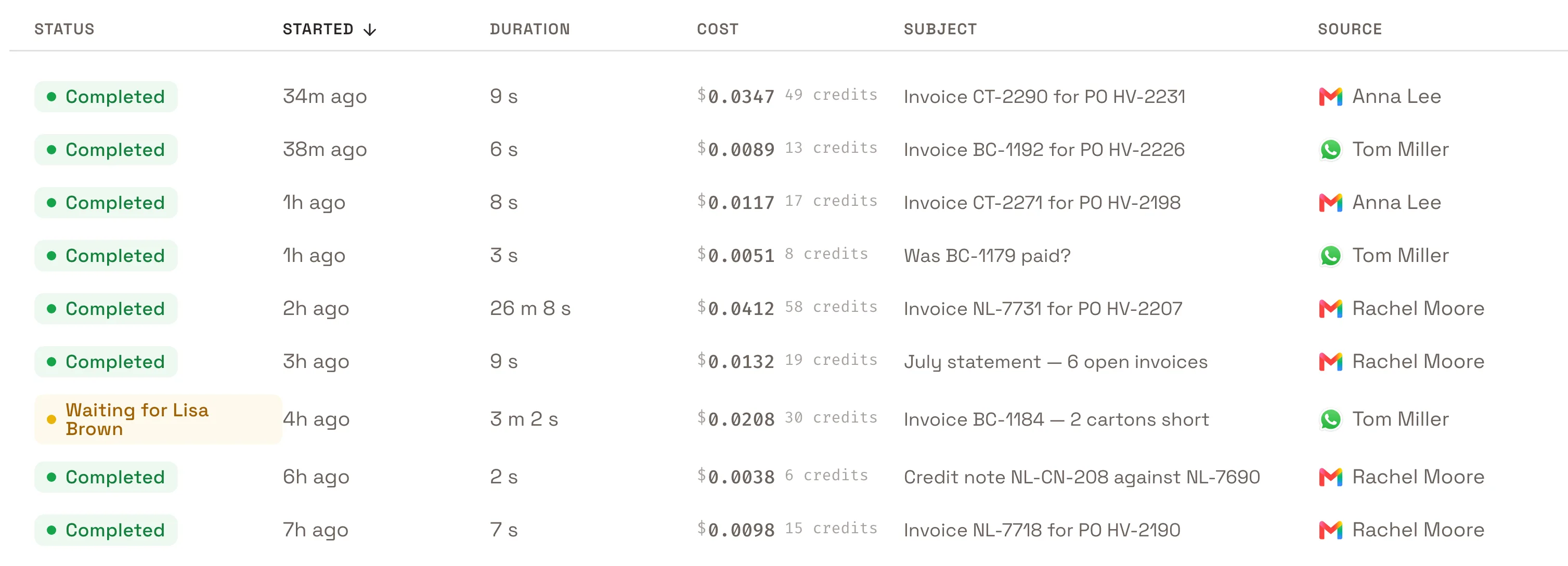Image resolution: width=1568 pixels, height=566 pixels.
Task: Click the '30 credits' label
Action: 831,417
